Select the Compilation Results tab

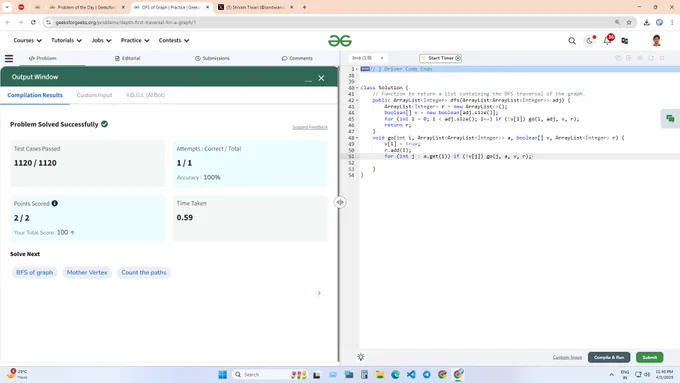pos(35,95)
